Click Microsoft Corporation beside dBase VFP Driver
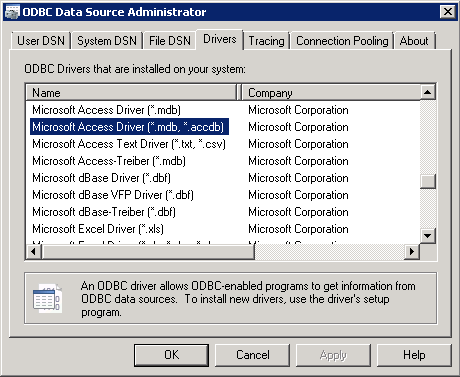The image size is (460, 377). [298, 195]
